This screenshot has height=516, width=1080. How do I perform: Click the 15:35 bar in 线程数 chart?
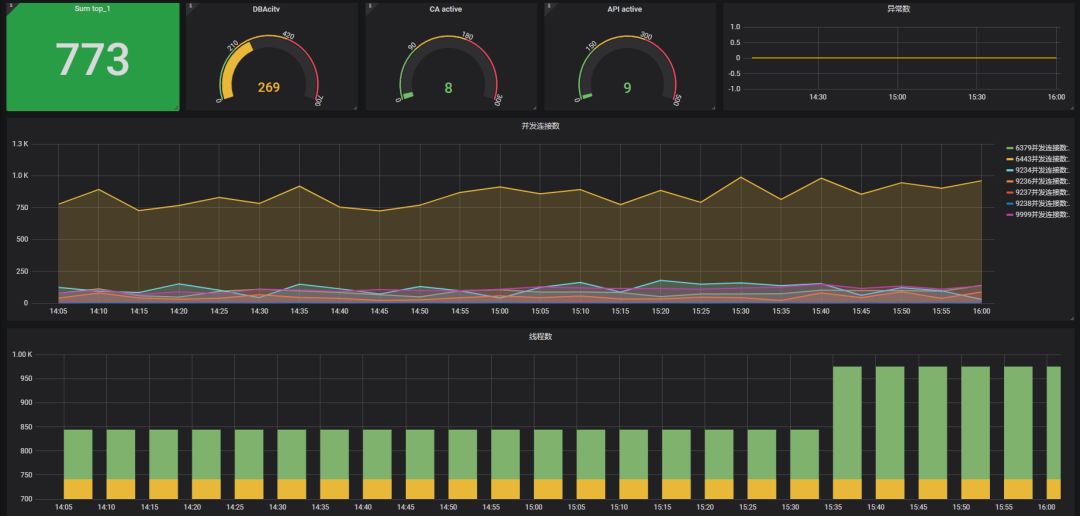[x=847, y=433]
